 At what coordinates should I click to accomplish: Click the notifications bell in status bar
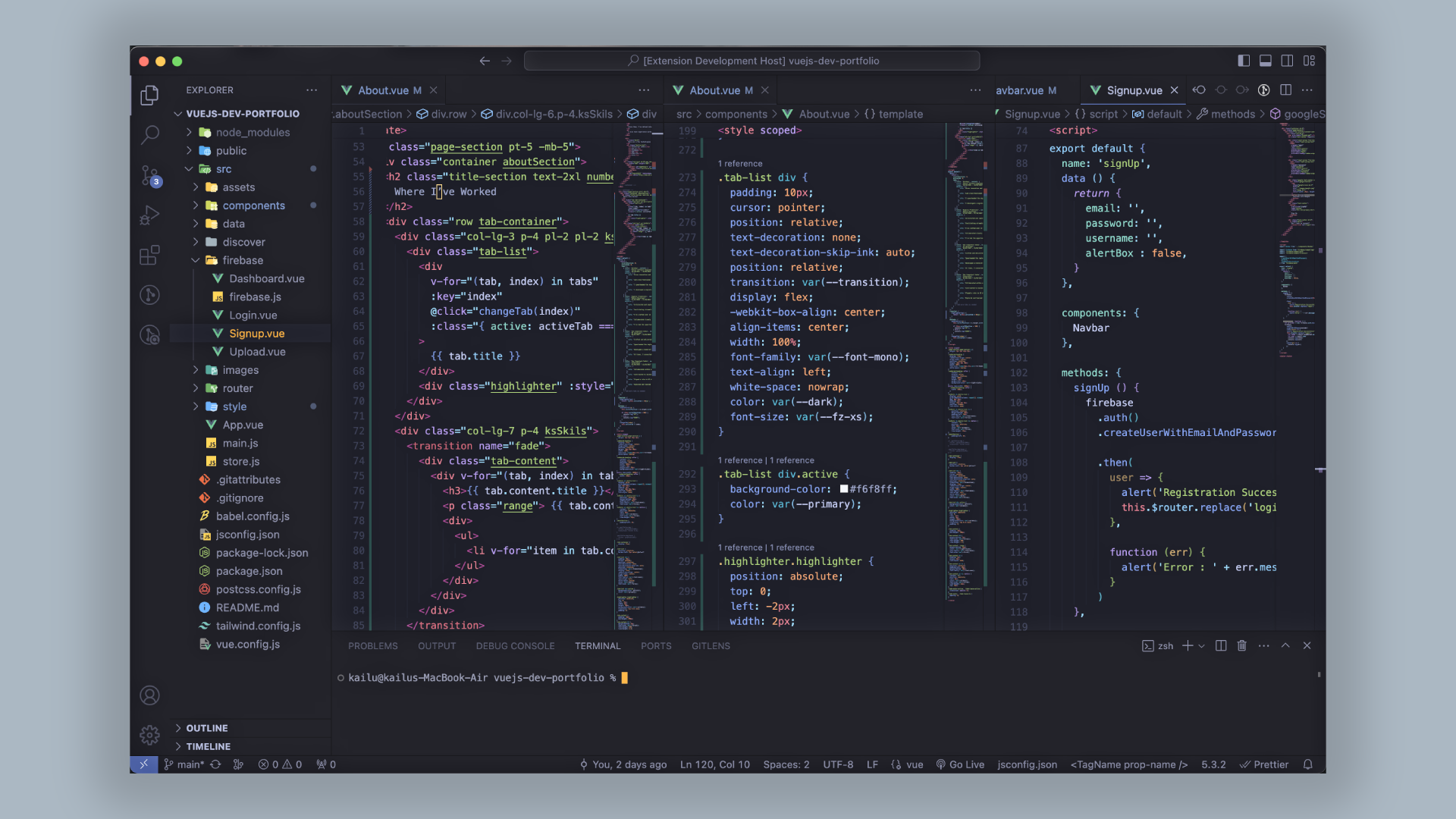click(1307, 764)
